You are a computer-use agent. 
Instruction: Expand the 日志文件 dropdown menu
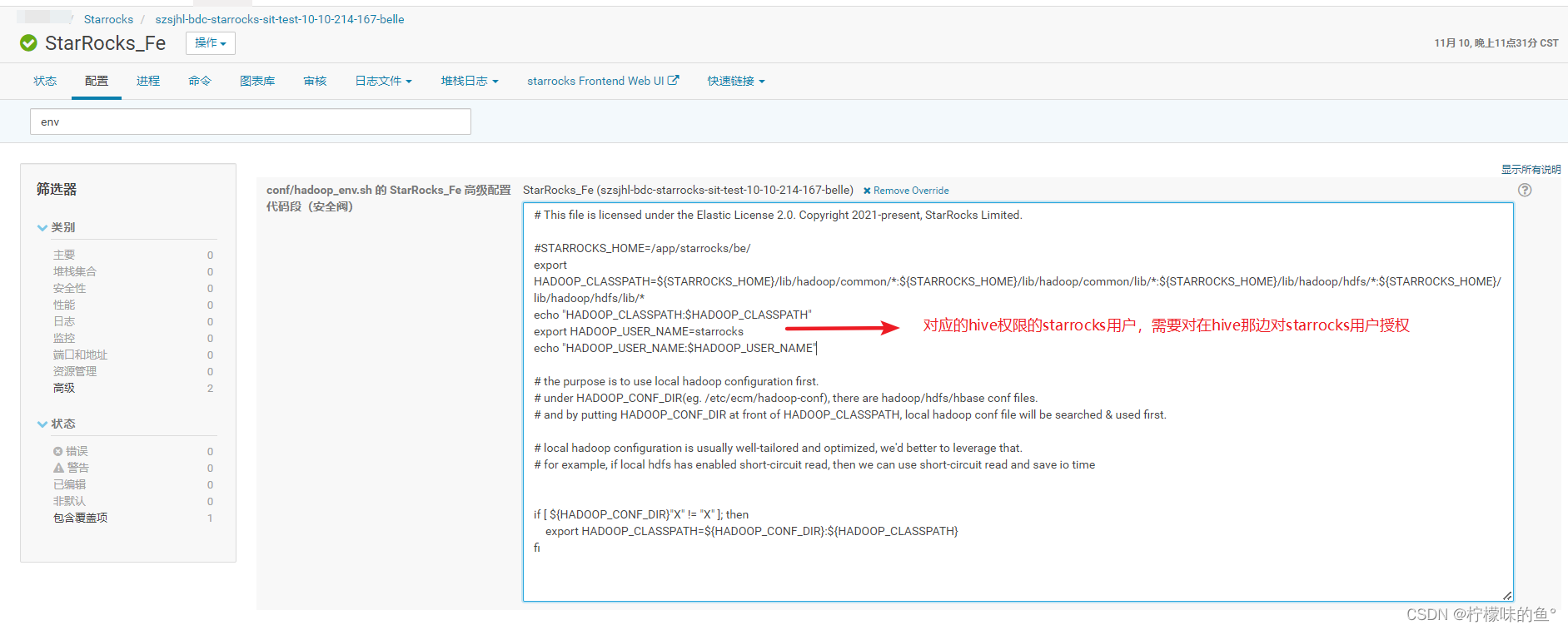tap(384, 81)
